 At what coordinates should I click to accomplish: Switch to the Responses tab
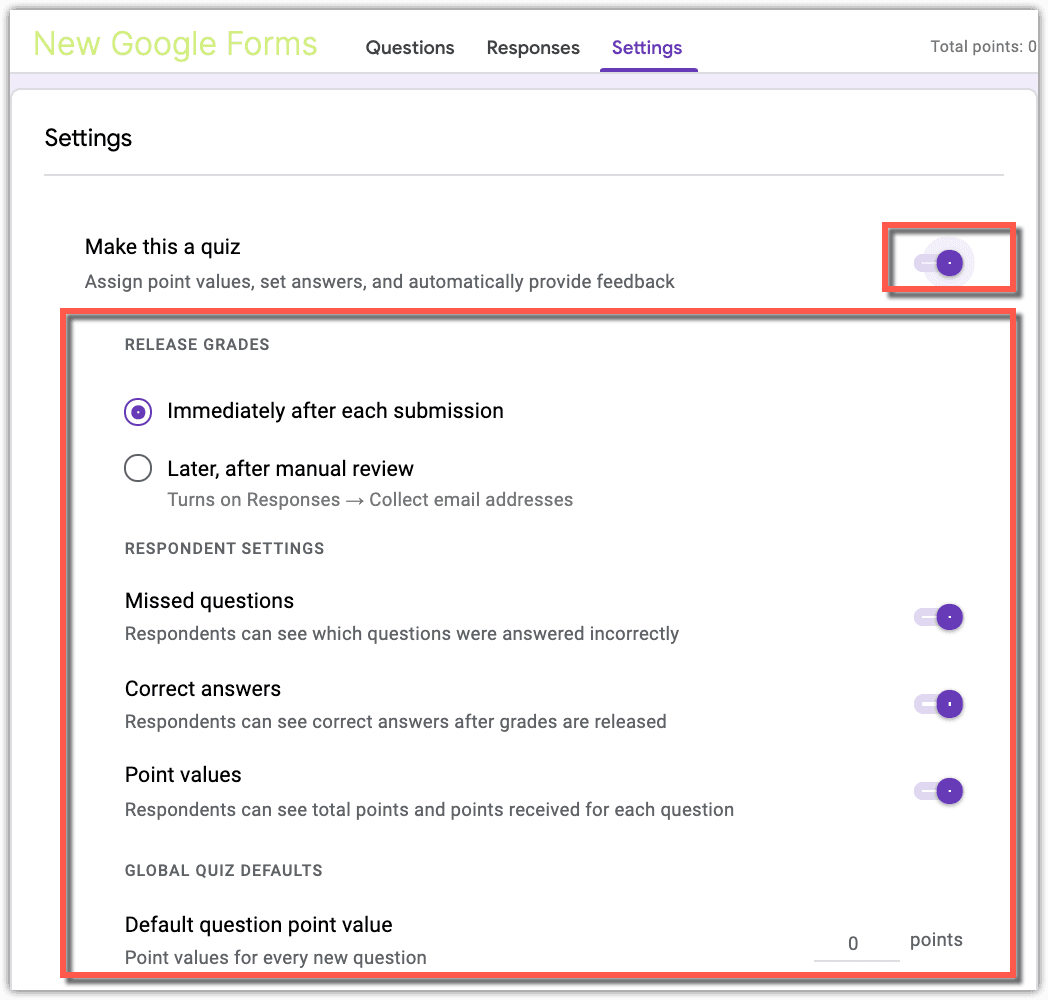[533, 47]
